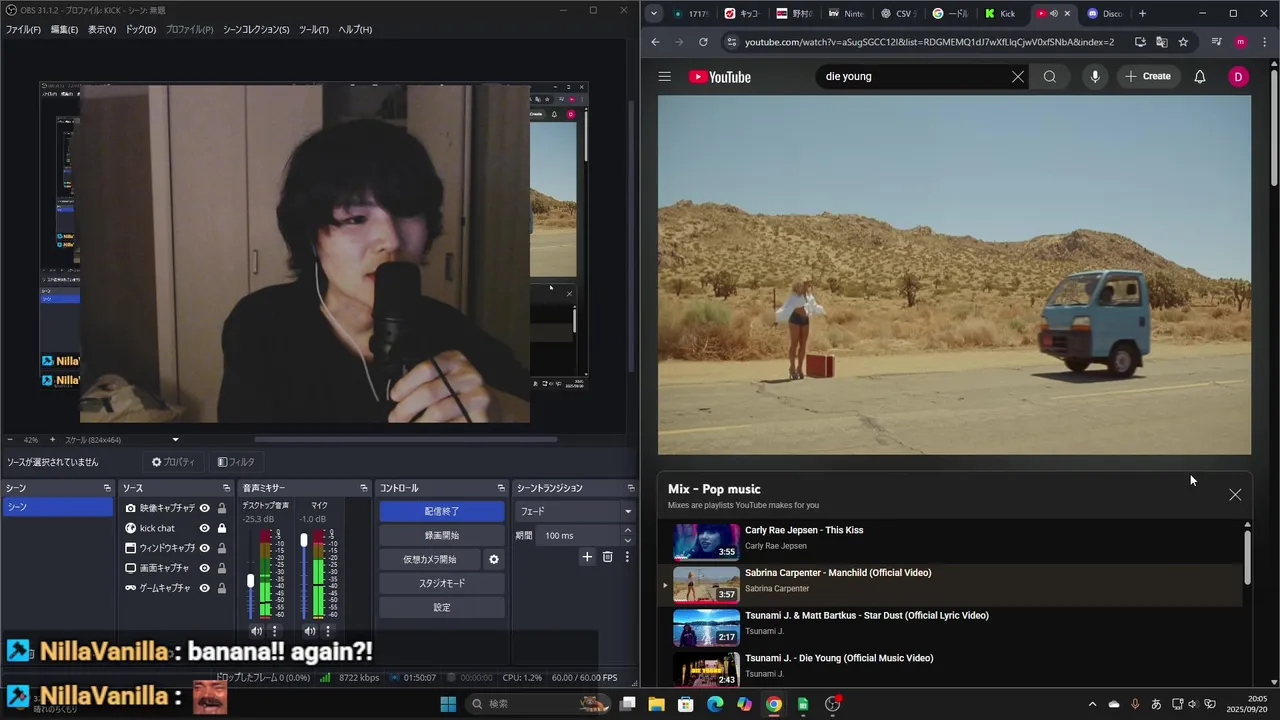Hide ゲームキャプチャ source with eye icon
Screen dimensions: 1280x720
tap(204, 588)
